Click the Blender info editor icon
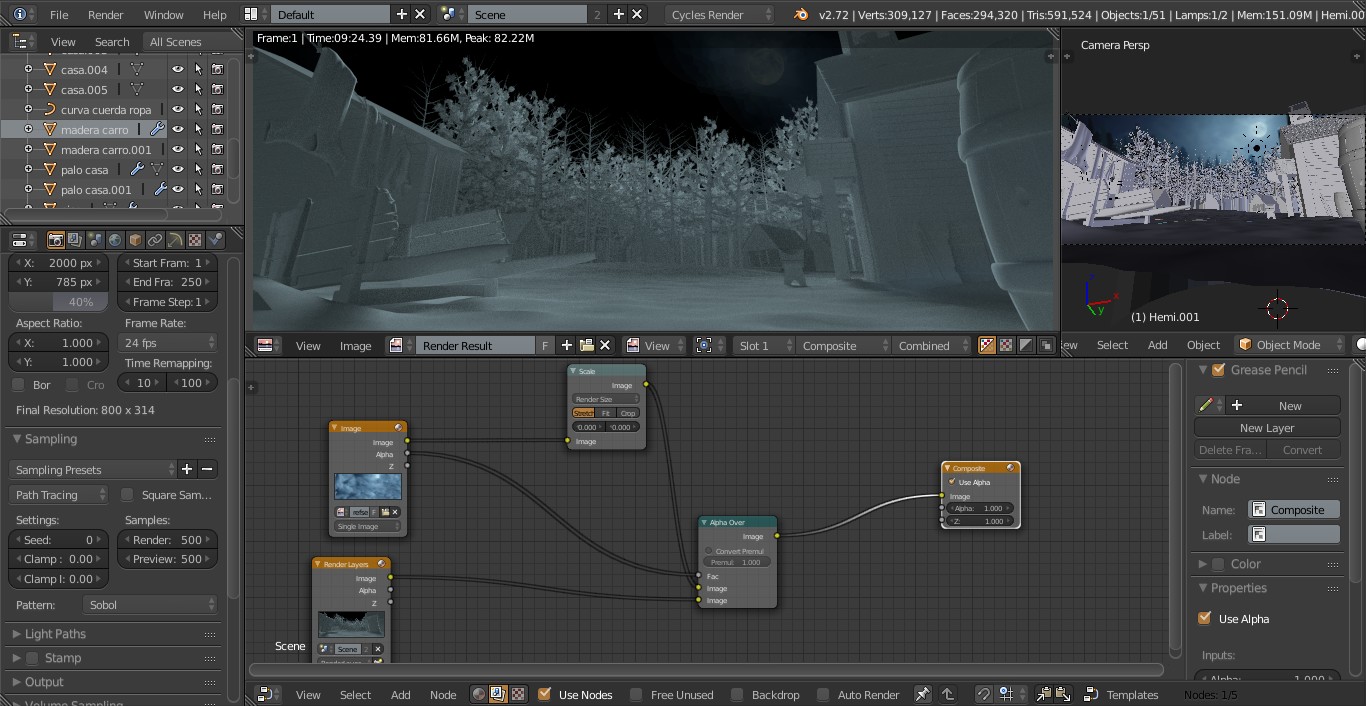This screenshot has width=1366, height=706. click(x=19, y=14)
